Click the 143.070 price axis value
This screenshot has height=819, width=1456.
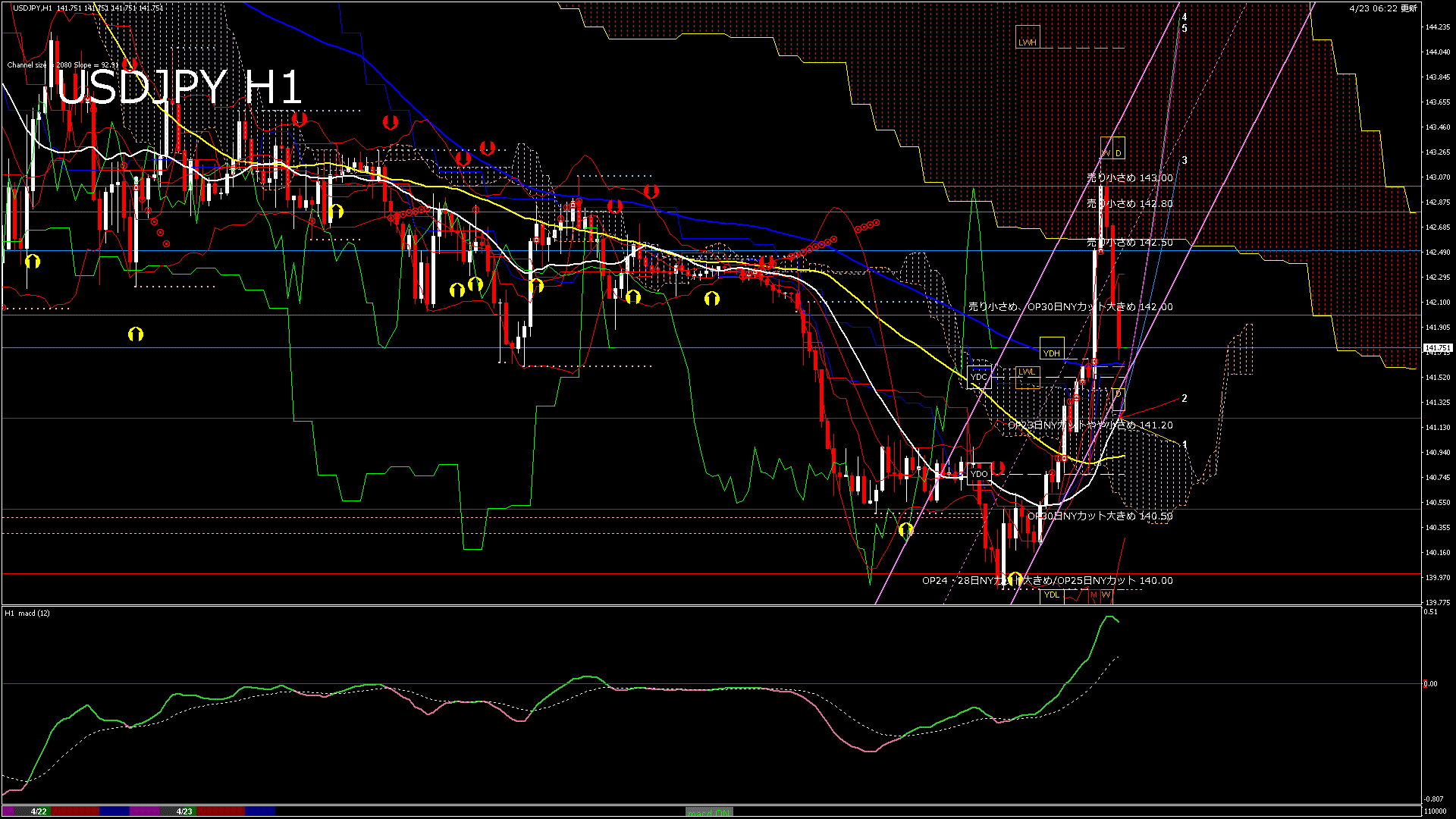point(1438,177)
